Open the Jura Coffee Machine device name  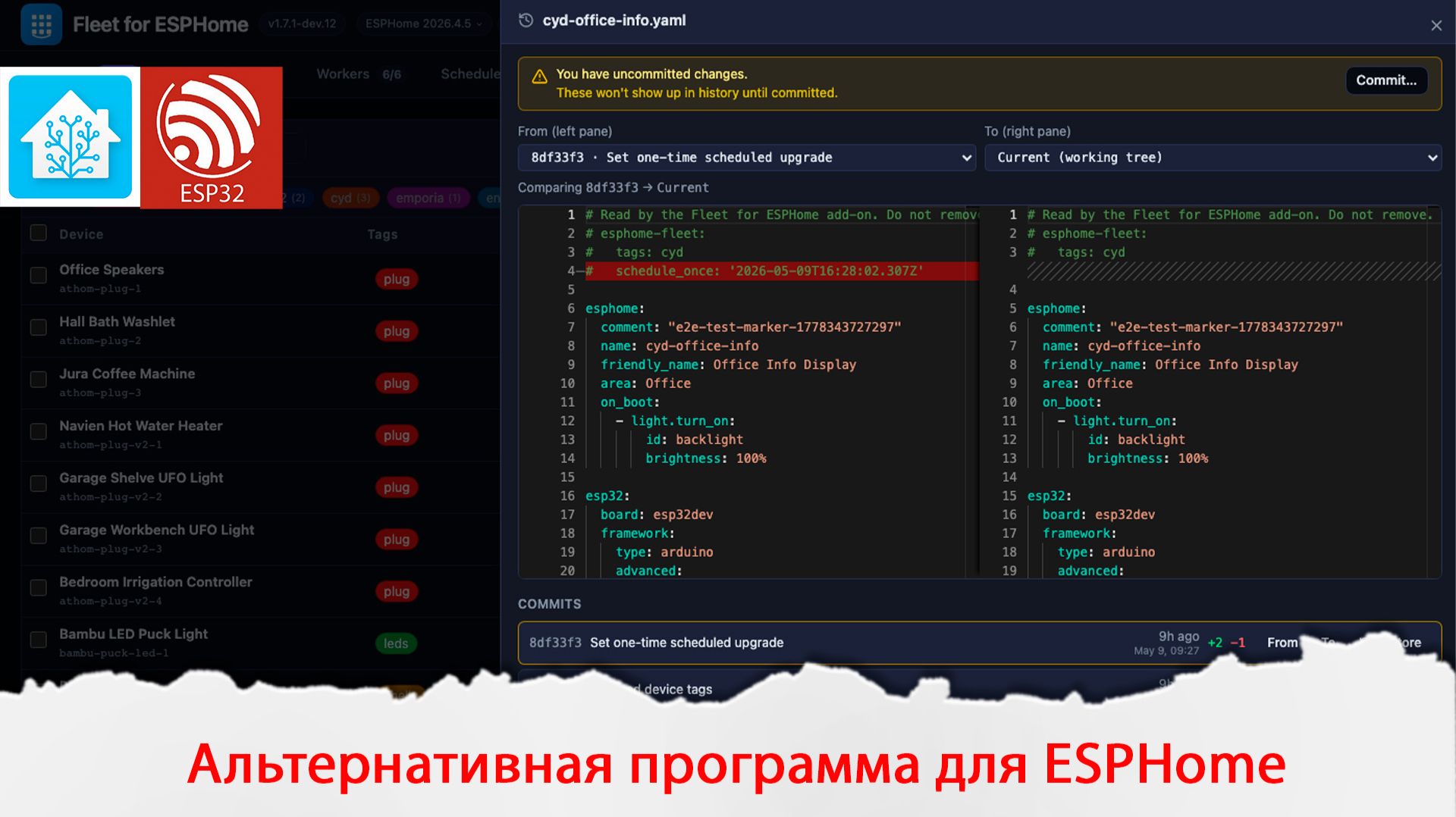[127, 374]
